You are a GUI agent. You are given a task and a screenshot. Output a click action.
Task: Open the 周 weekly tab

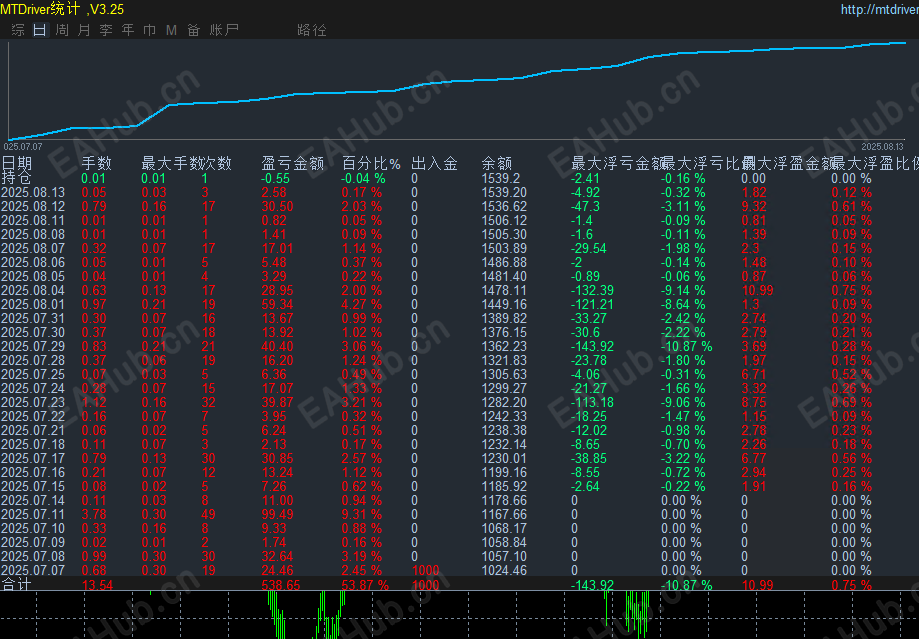(62, 30)
